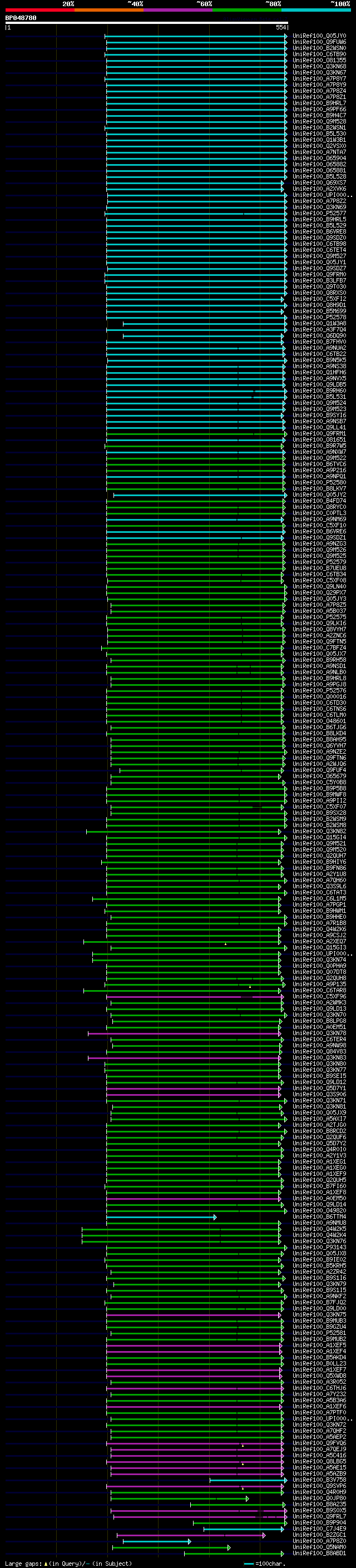Select the hit label UniRef100_Q0JP80
356x1568 pixels.
point(319,1498)
